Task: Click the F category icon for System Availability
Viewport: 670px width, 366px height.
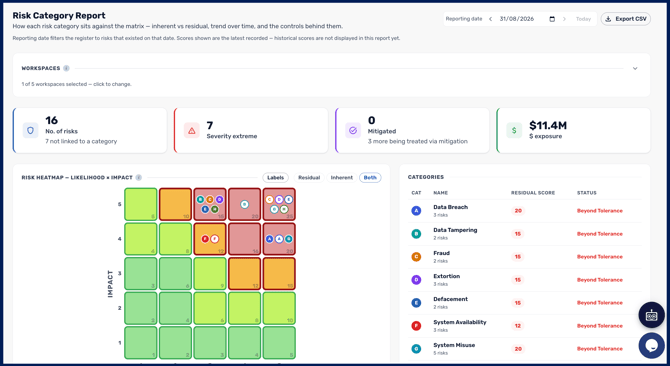Action: coord(416,326)
